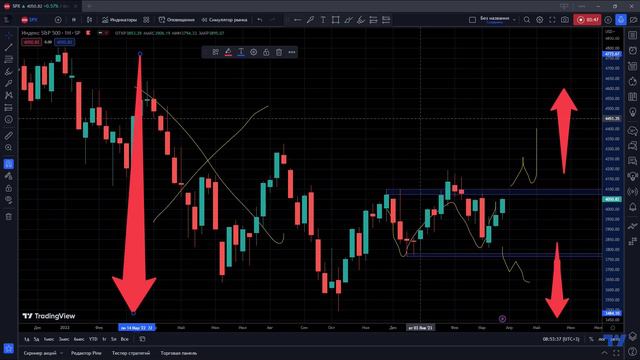Select the text T tool in top toolbar
The image size is (640, 360).
point(323,20)
